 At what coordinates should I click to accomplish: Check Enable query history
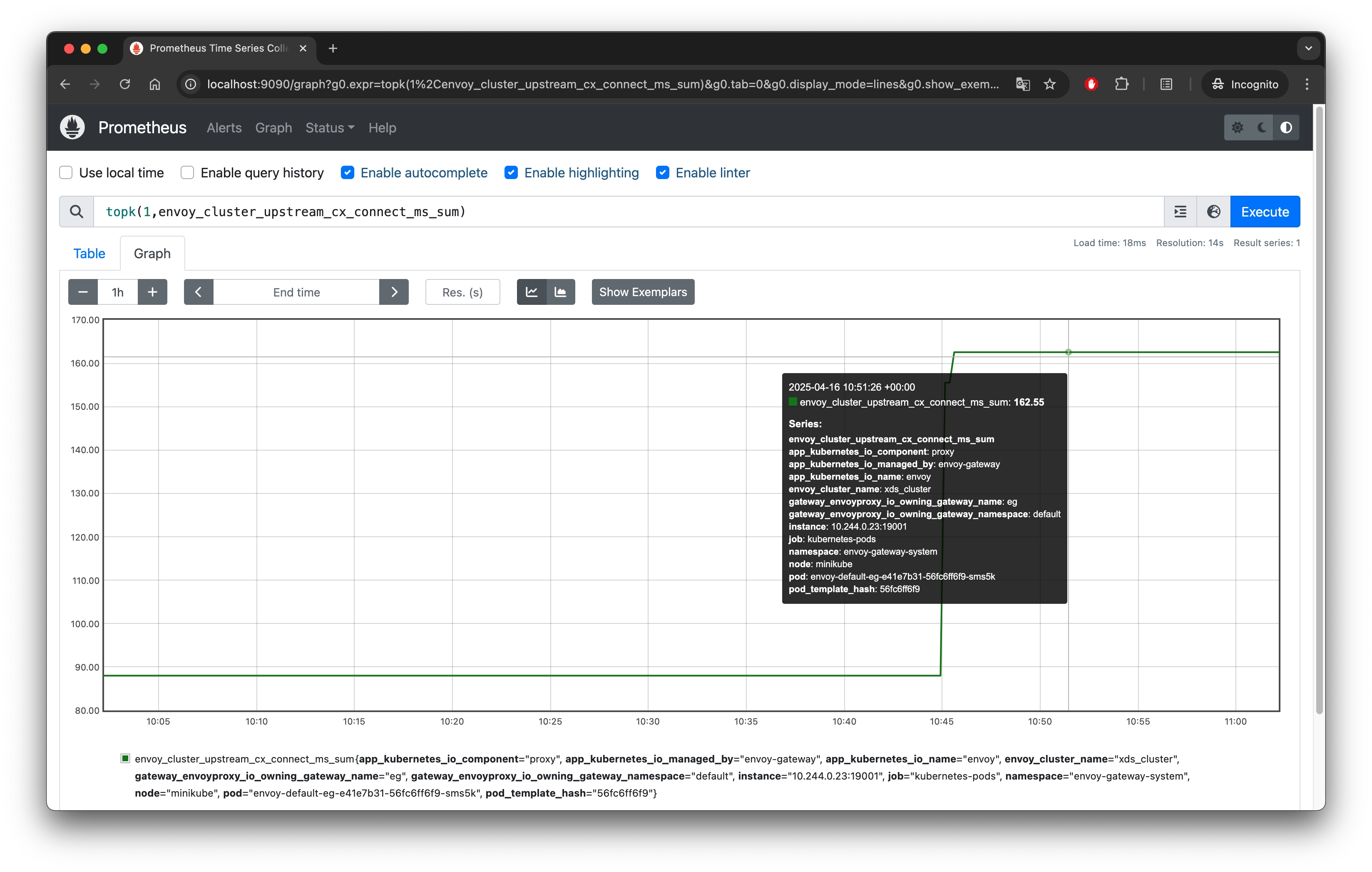[187, 173]
